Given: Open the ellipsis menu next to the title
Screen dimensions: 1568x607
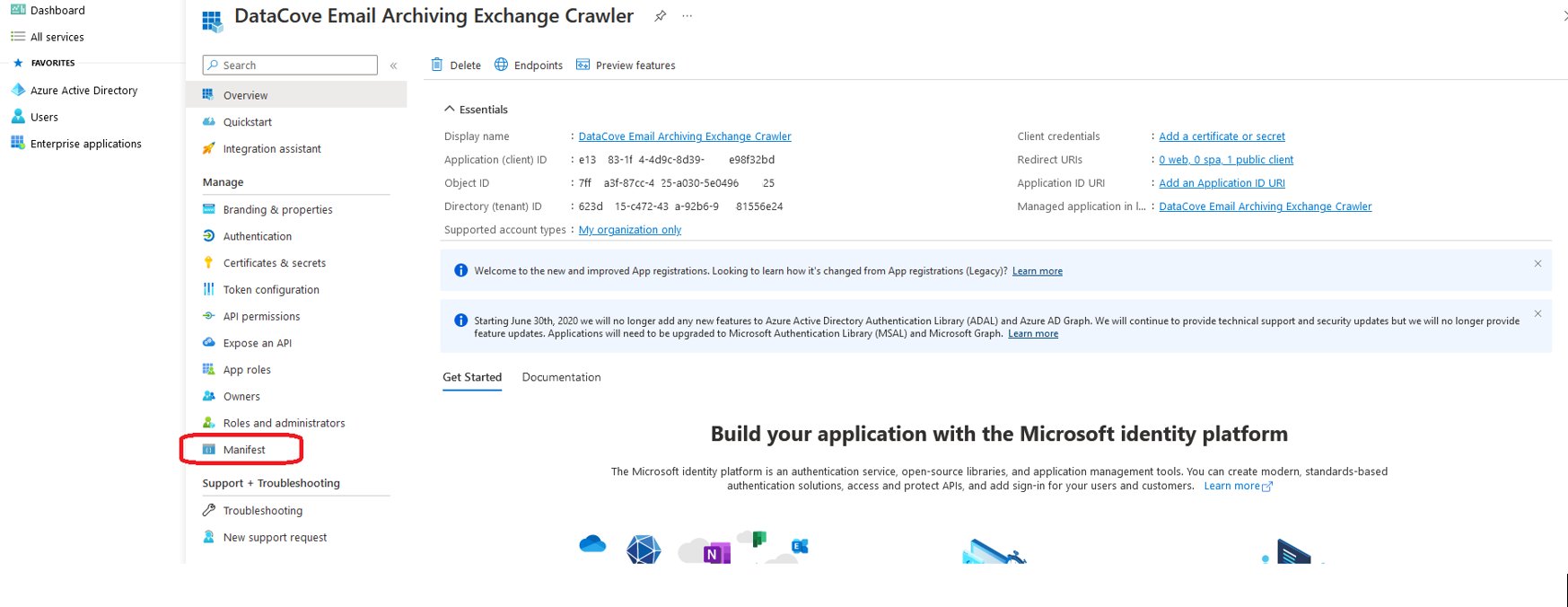Looking at the screenshot, I should (x=688, y=16).
